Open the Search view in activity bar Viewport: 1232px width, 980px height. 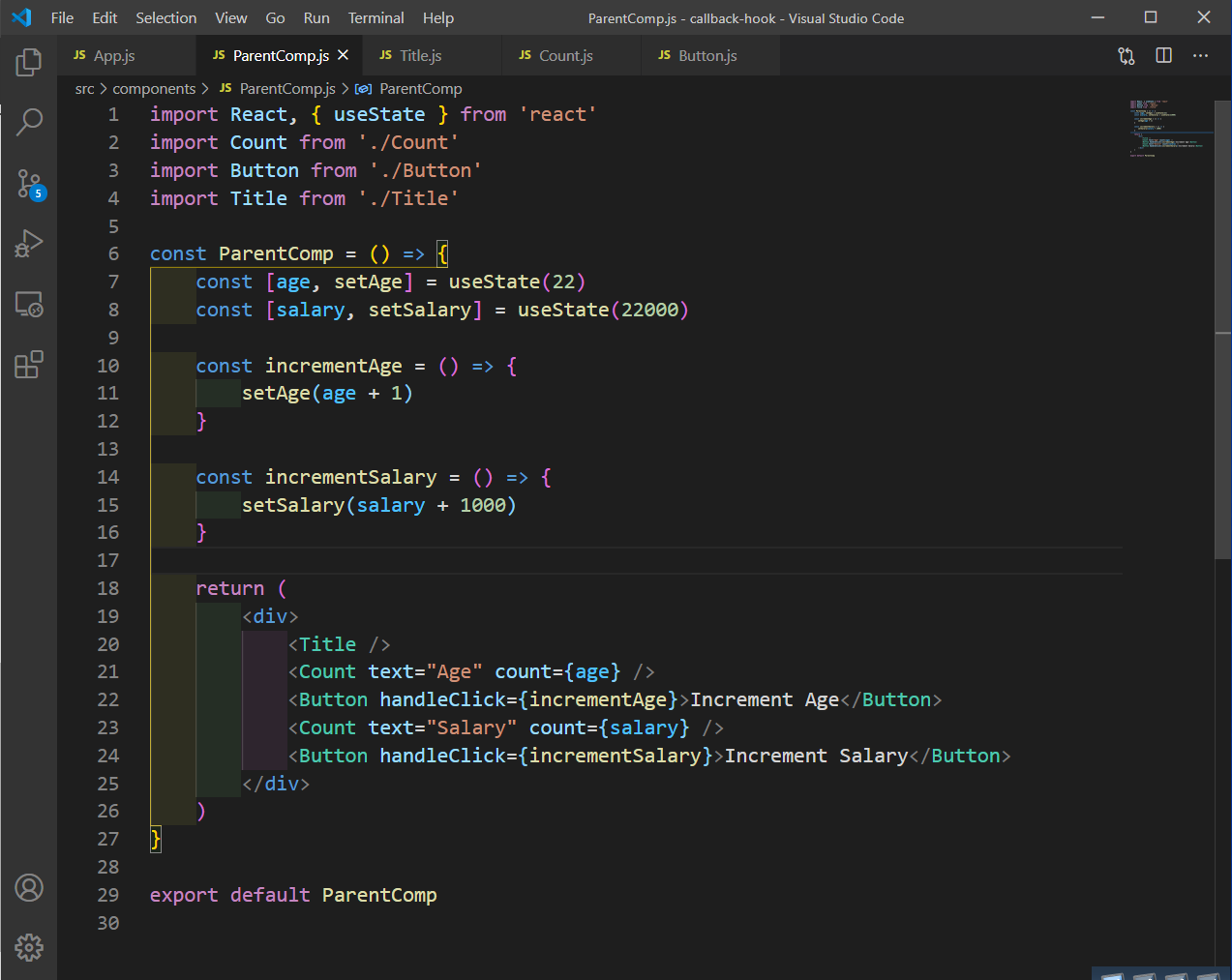click(x=29, y=122)
